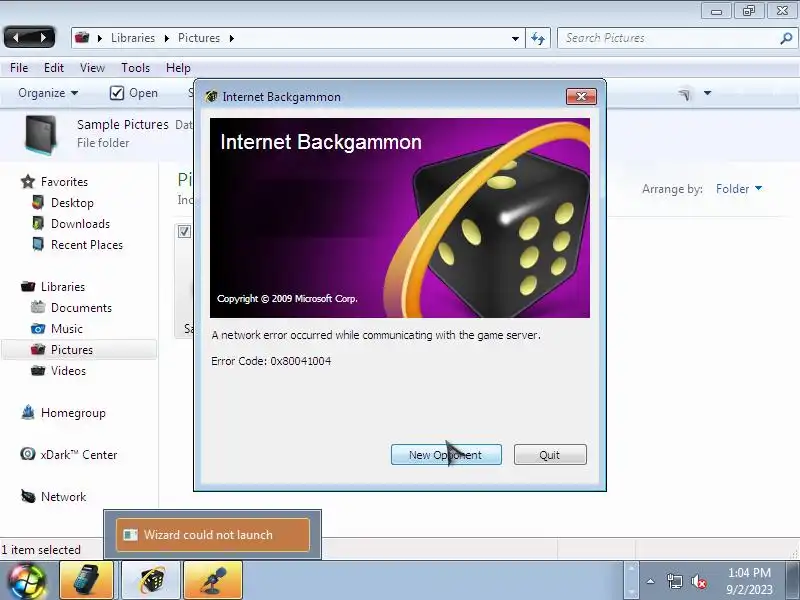Toggle the Sample Pictures item checkbox
The image size is (800, 600).
pos(184,232)
